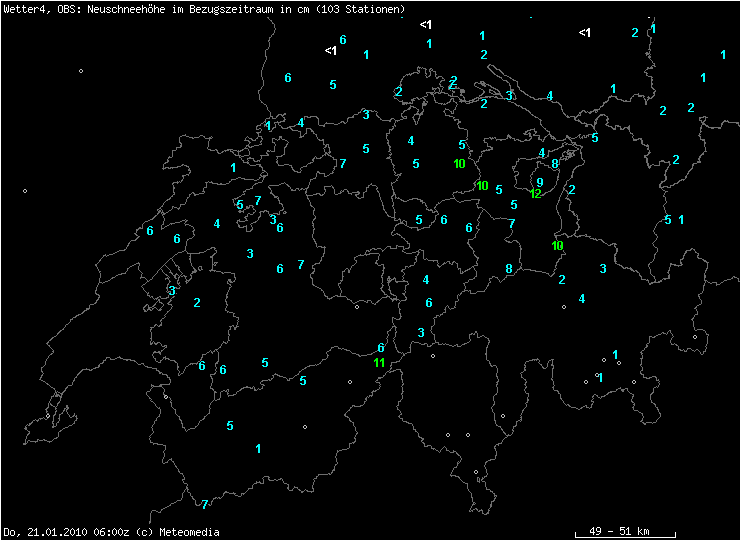Viewport: 740px width, 540px height.
Task: Select the 6 directly above green 11
Action: [380, 348]
